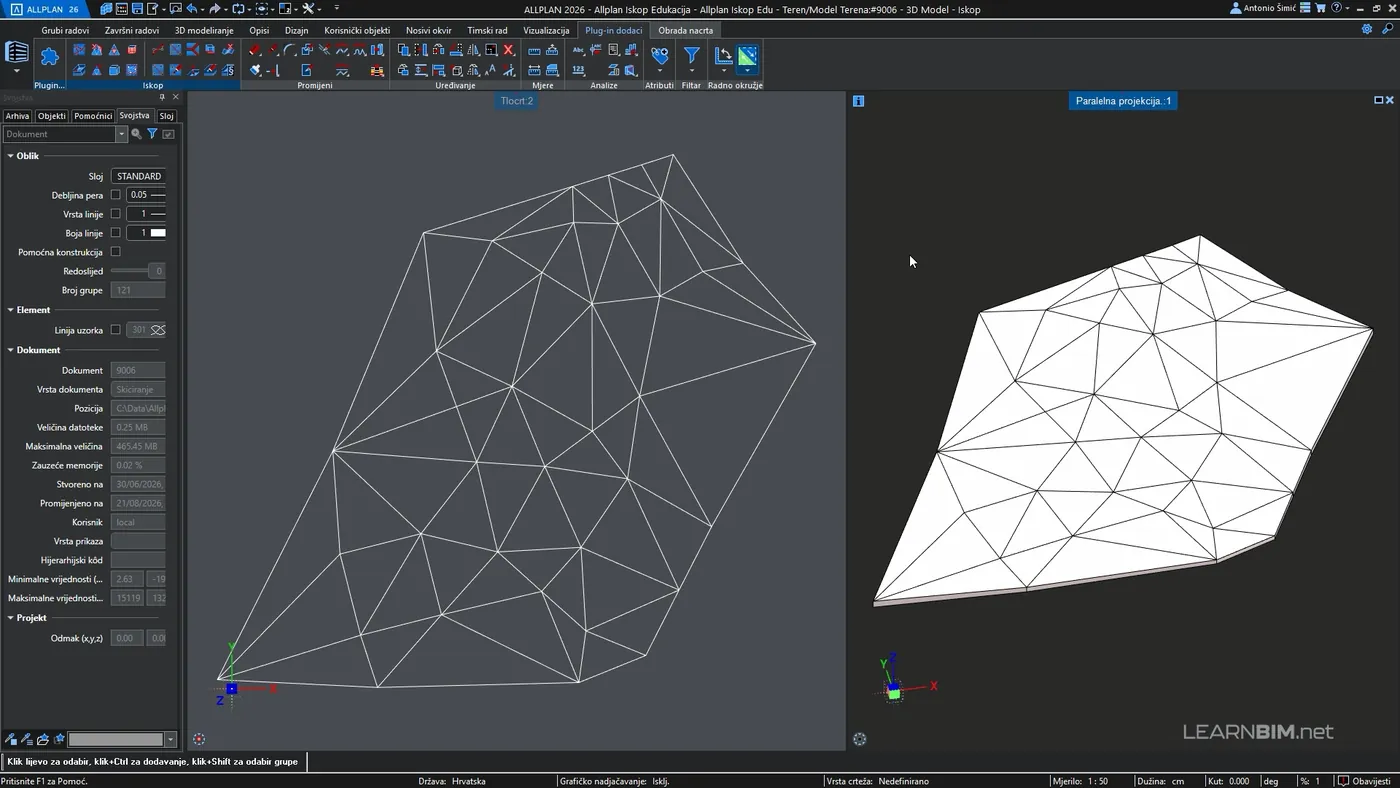This screenshot has height=788, width=1400.
Task: Click the redo arrow in the title bar
Action: coord(214,9)
